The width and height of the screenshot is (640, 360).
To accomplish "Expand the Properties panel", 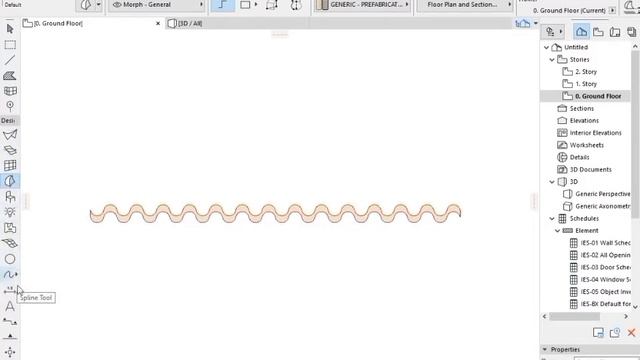I will pos(544,350).
